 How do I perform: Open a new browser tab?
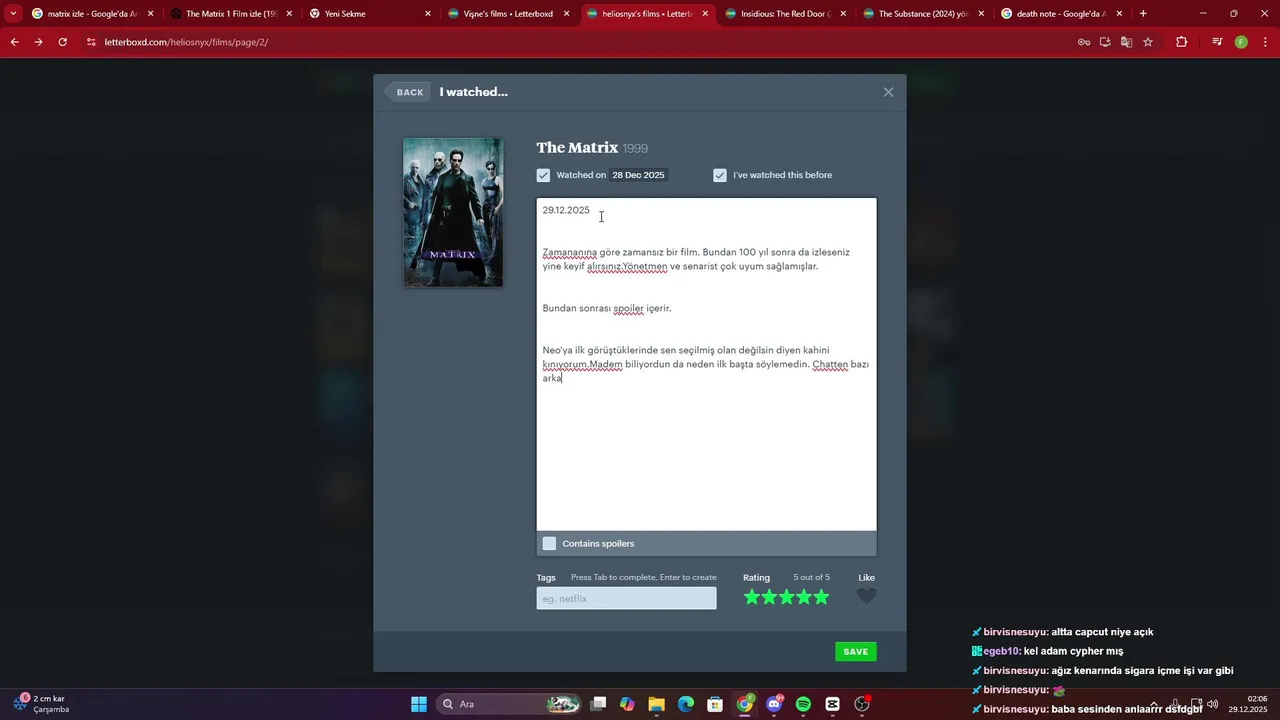(1143, 14)
